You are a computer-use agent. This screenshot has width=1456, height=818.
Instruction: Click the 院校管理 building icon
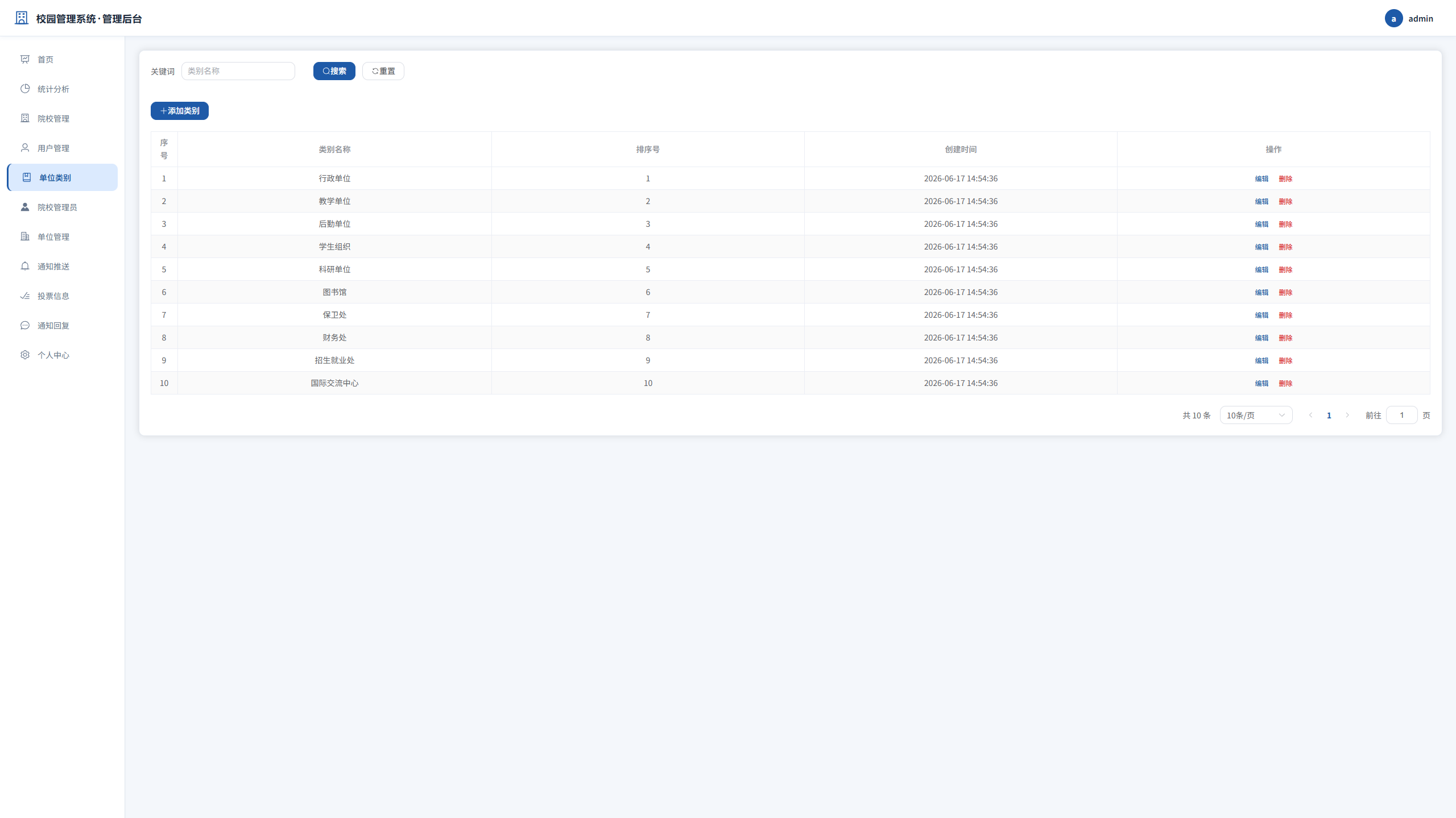25,118
